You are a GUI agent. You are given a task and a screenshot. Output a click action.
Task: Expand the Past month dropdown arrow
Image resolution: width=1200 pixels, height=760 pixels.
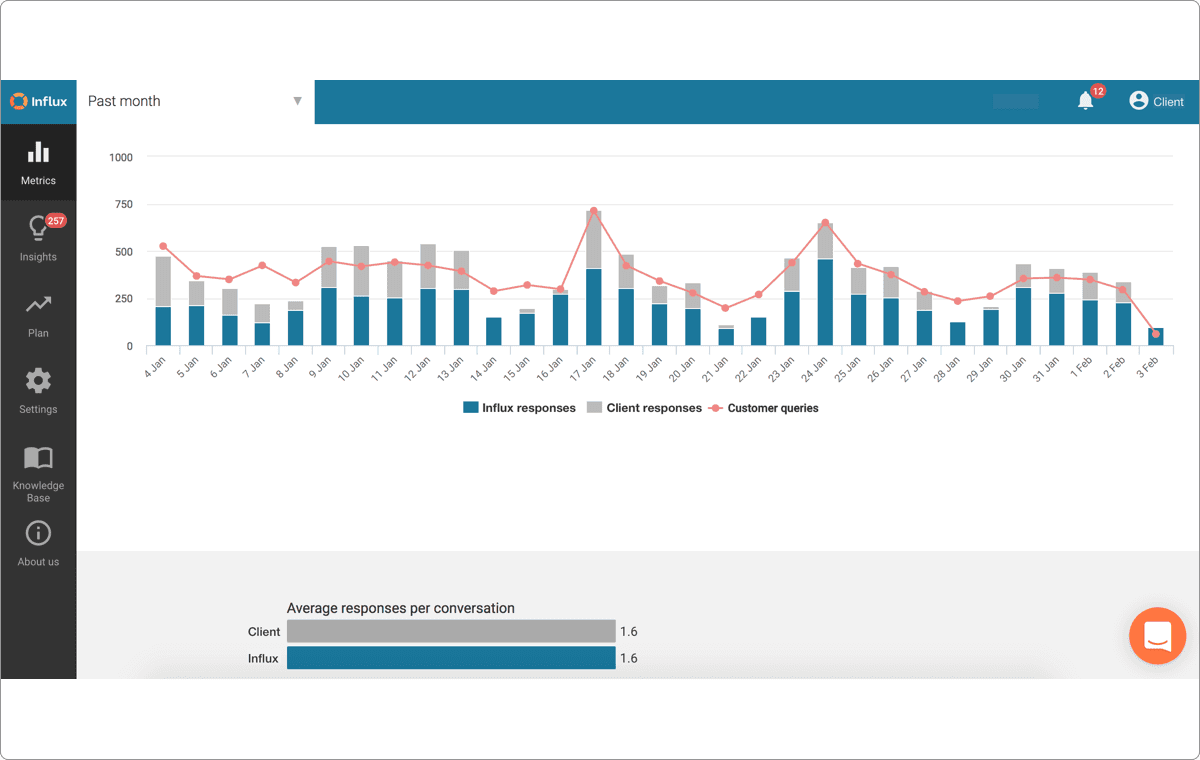pyautogui.click(x=297, y=101)
